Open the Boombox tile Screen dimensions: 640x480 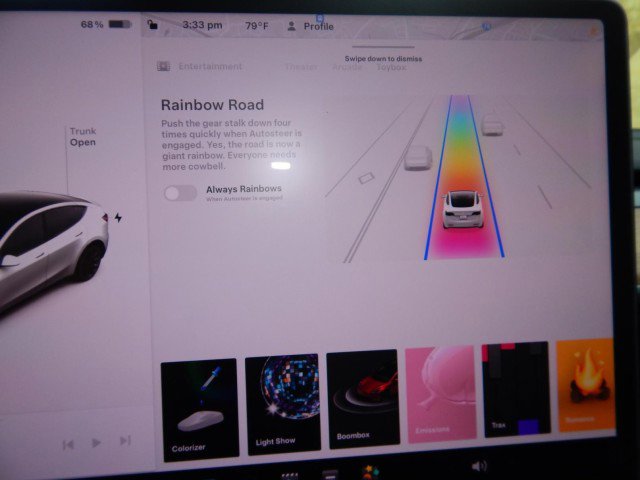tap(362, 398)
